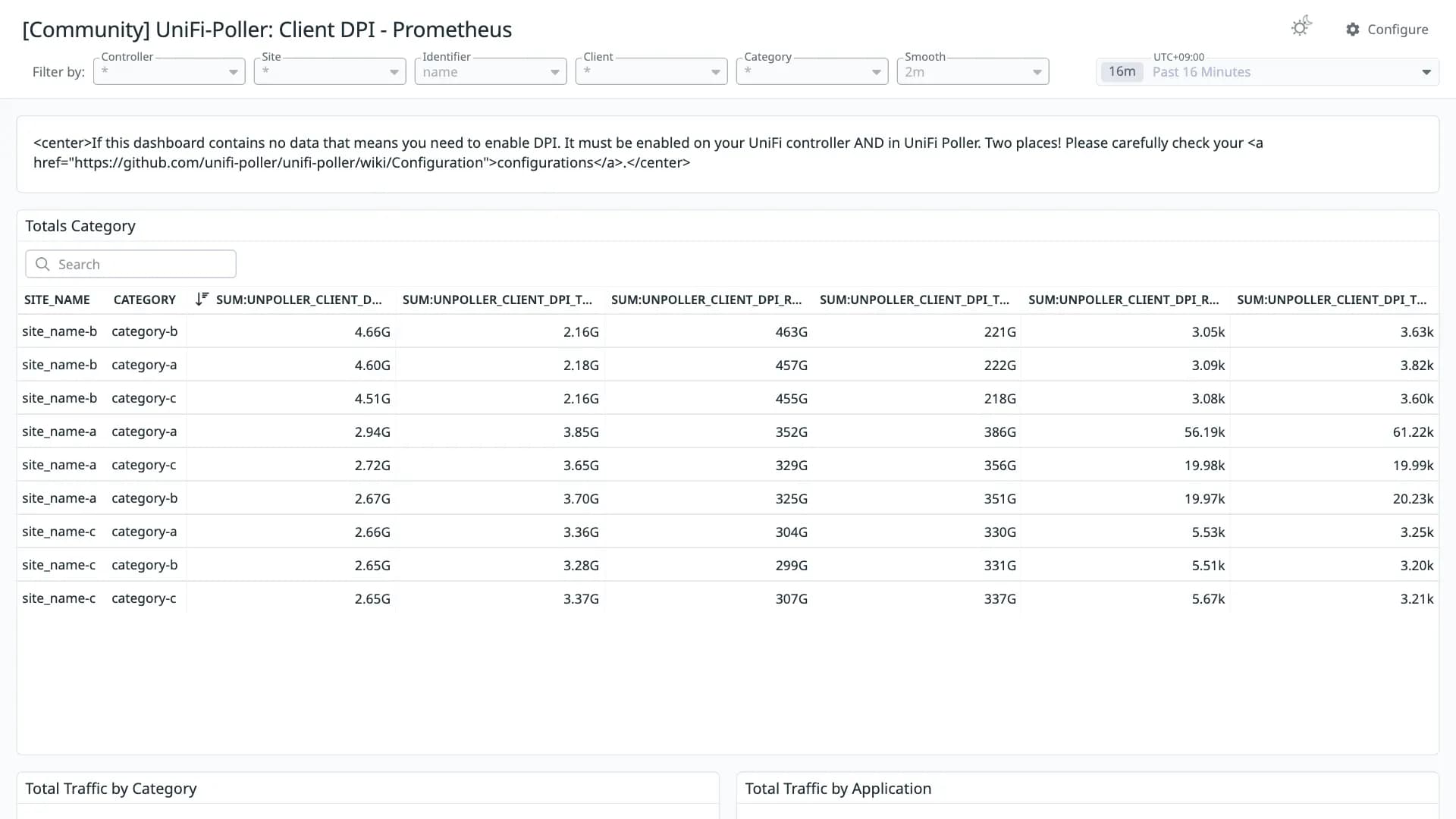The image size is (1456, 819).
Task: Sort by SITE_NAME column header
Action: pos(57,300)
